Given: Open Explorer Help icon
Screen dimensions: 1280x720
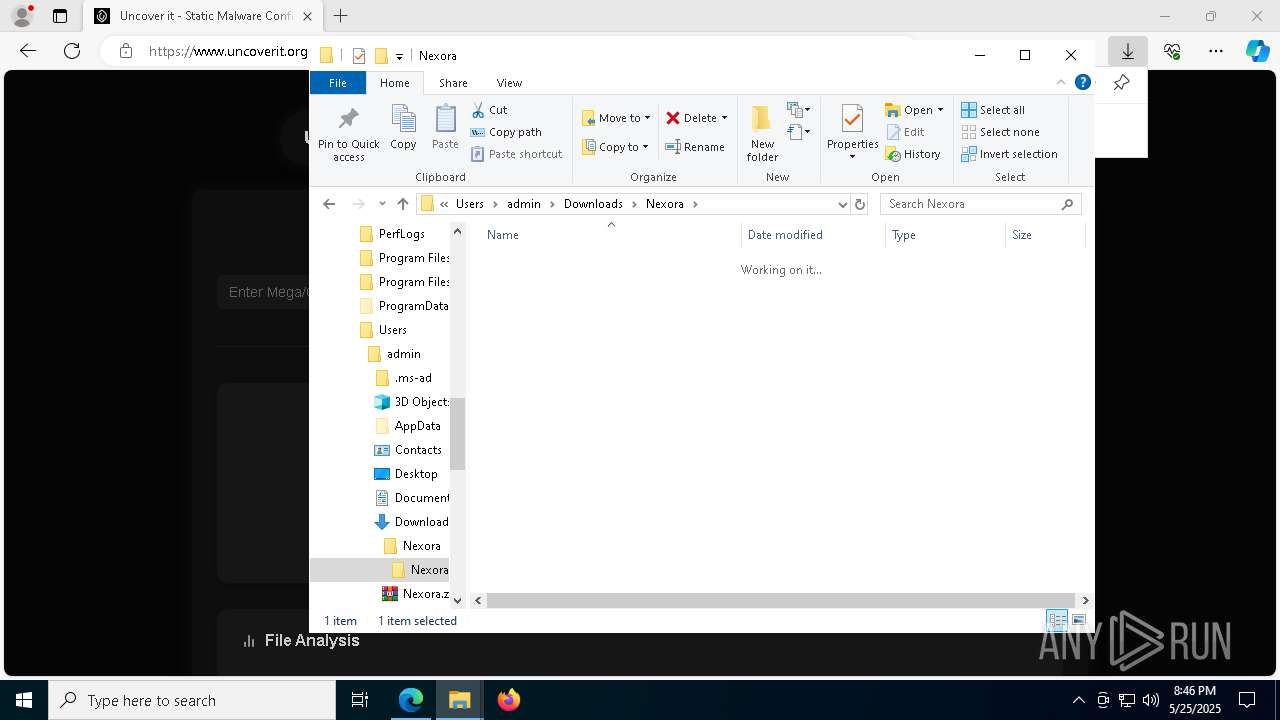Looking at the screenshot, I should click(x=1082, y=83).
